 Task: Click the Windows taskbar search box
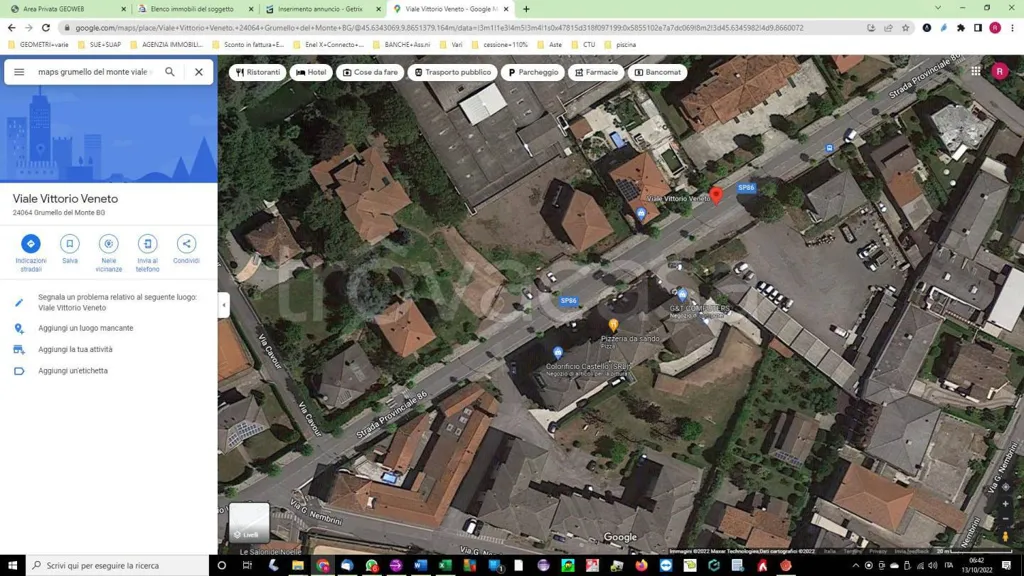point(118,566)
